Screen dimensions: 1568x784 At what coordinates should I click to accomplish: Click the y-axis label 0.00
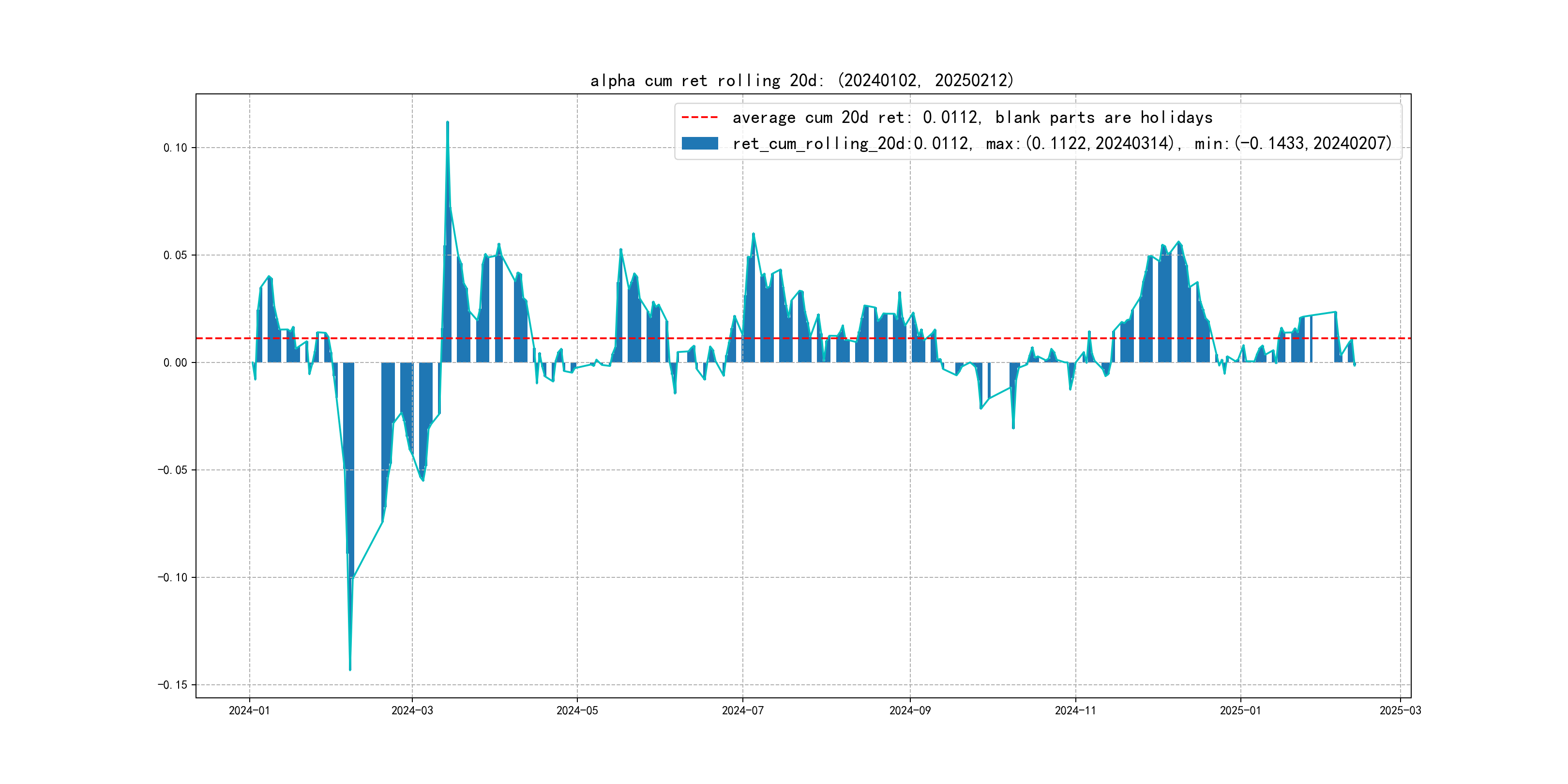[175, 363]
